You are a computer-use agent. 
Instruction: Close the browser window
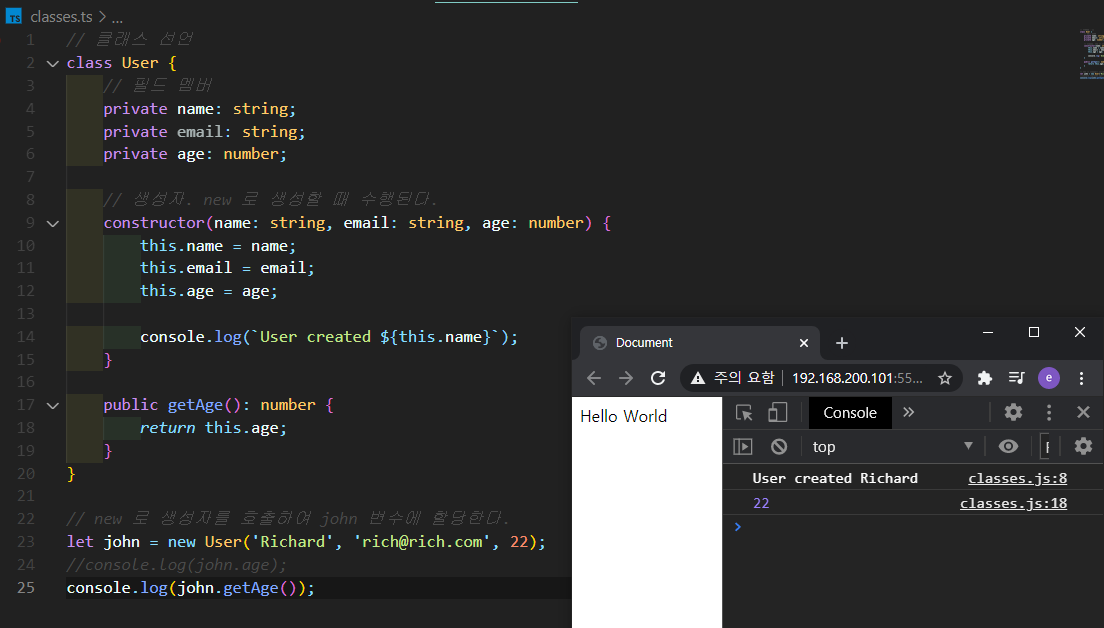1079,332
